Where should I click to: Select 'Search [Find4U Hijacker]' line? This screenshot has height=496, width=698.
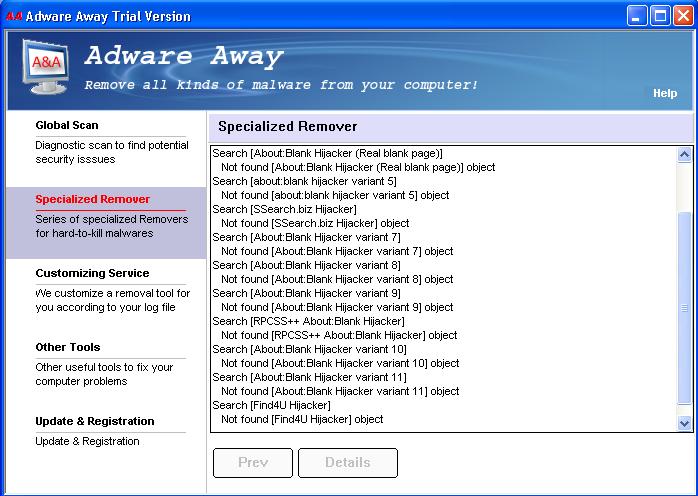click(x=272, y=405)
